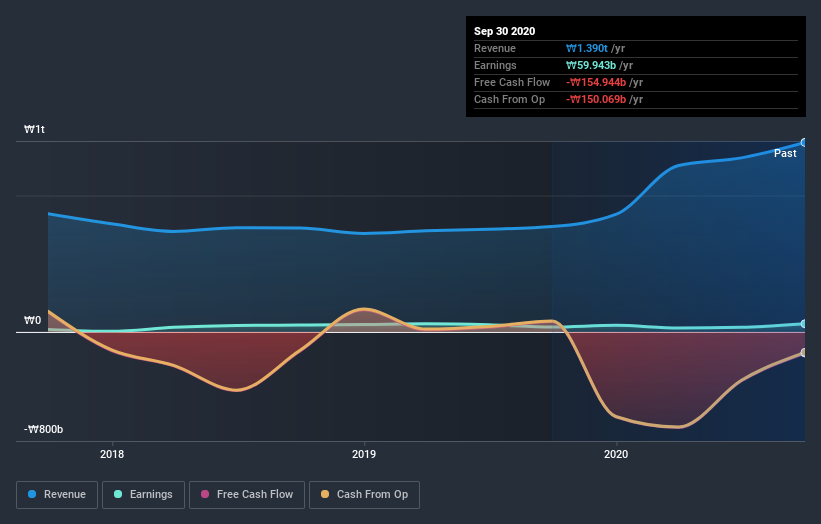Click the teal Earnings endpoint marker
821x524 pixels.
point(804,324)
